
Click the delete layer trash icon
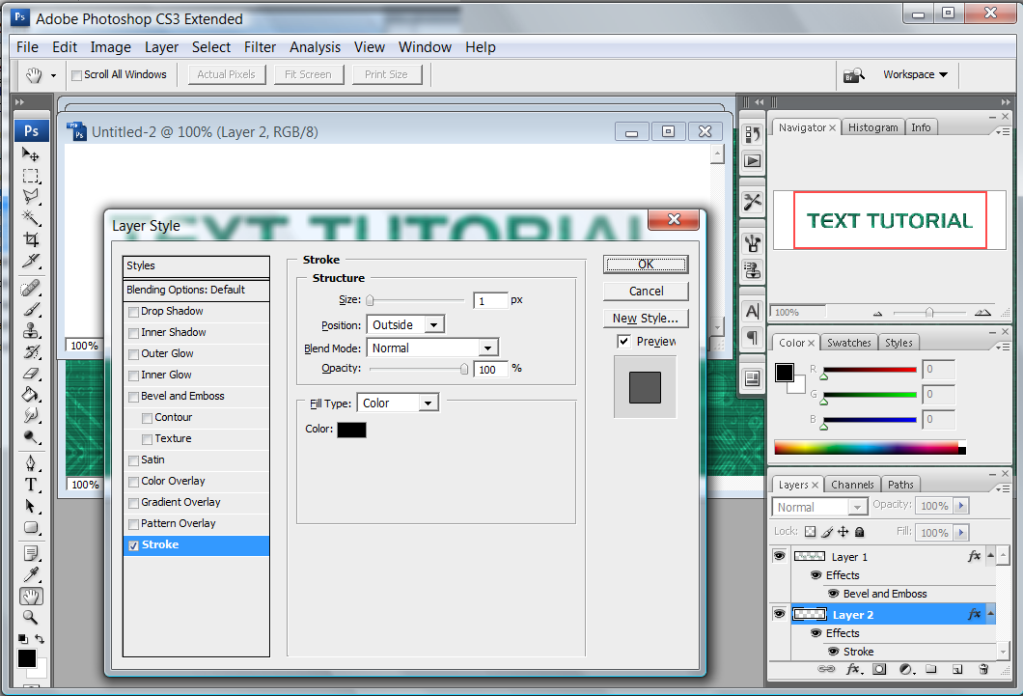(x=982, y=669)
